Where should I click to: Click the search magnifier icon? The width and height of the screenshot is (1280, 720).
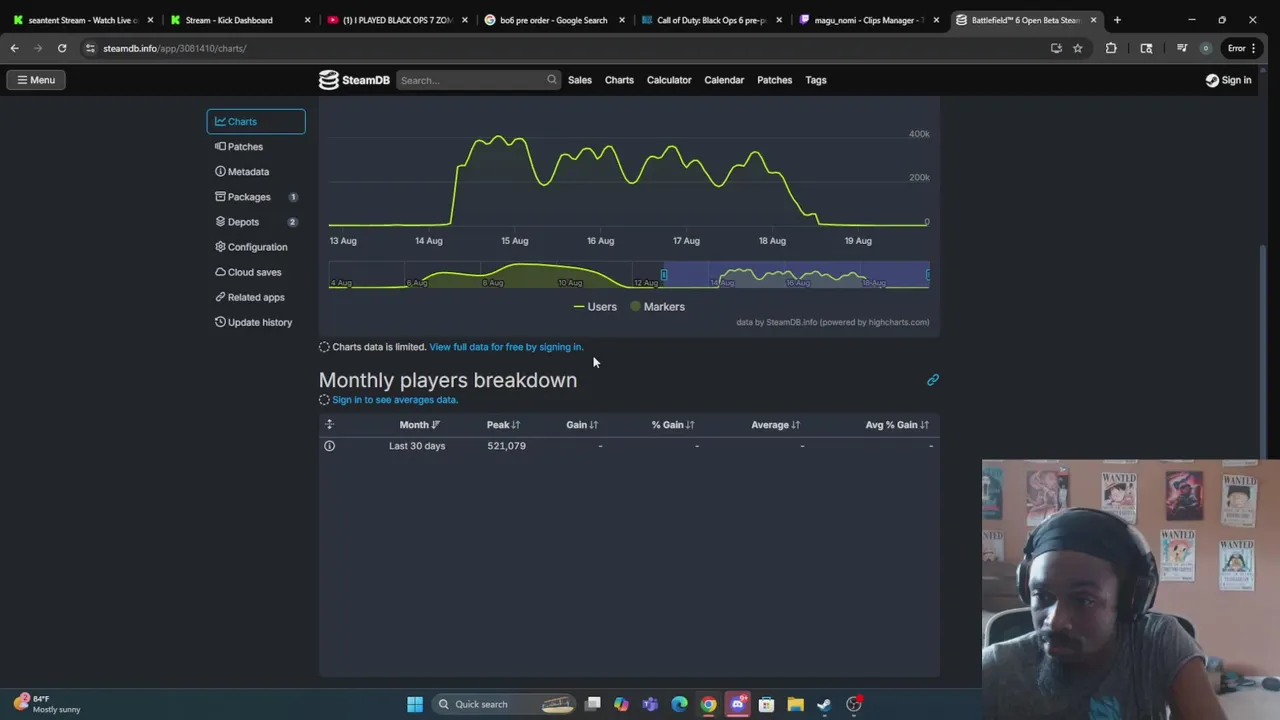pyautogui.click(x=551, y=80)
